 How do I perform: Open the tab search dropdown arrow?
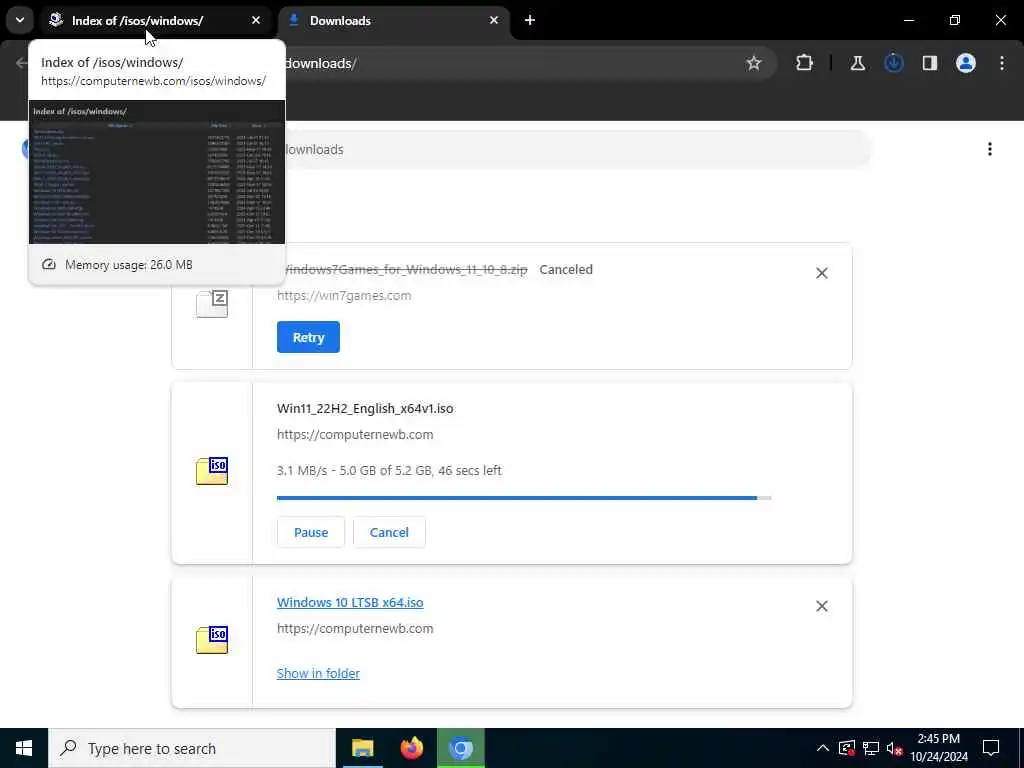[20, 20]
